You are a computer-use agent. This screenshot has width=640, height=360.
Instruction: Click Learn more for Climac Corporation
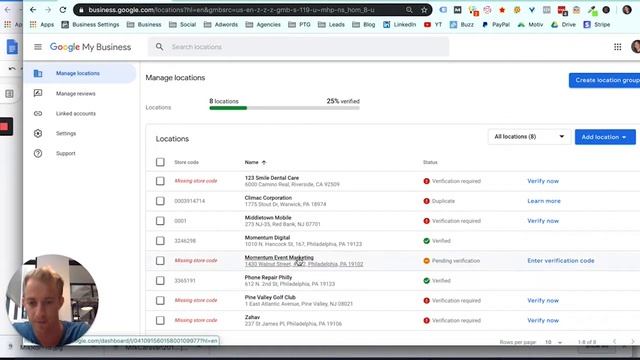(x=544, y=201)
